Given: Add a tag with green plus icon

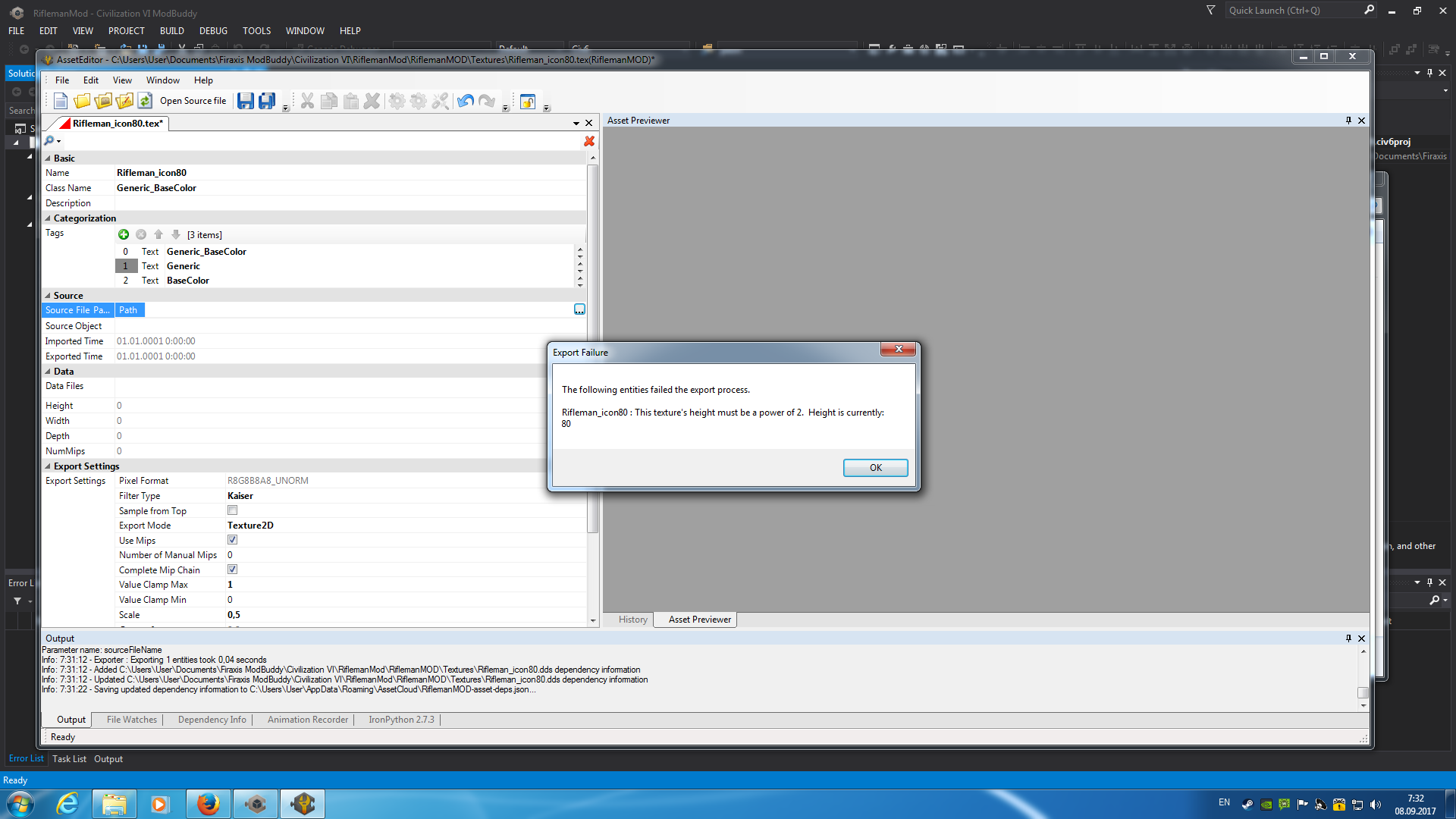Looking at the screenshot, I should (x=124, y=234).
